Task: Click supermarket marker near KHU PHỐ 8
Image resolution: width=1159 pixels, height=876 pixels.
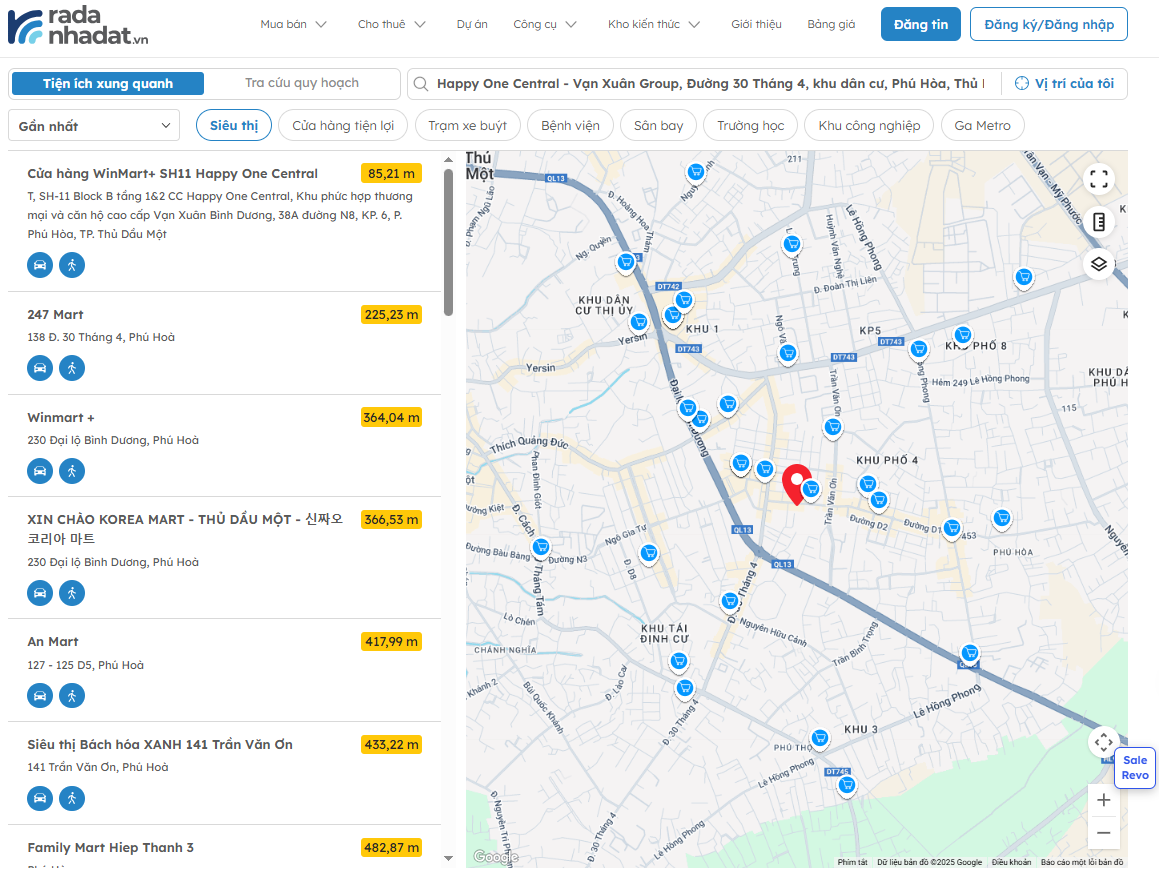Action: tap(962, 335)
